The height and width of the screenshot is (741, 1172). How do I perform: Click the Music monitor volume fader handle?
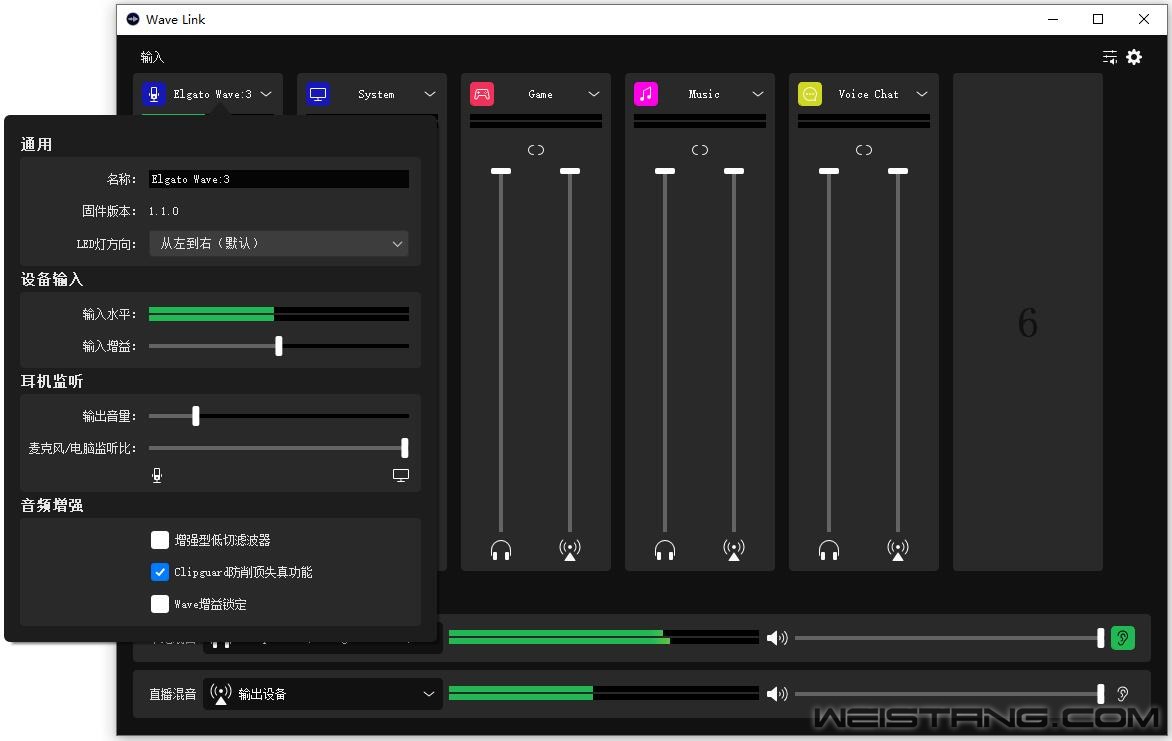click(664, 171)
